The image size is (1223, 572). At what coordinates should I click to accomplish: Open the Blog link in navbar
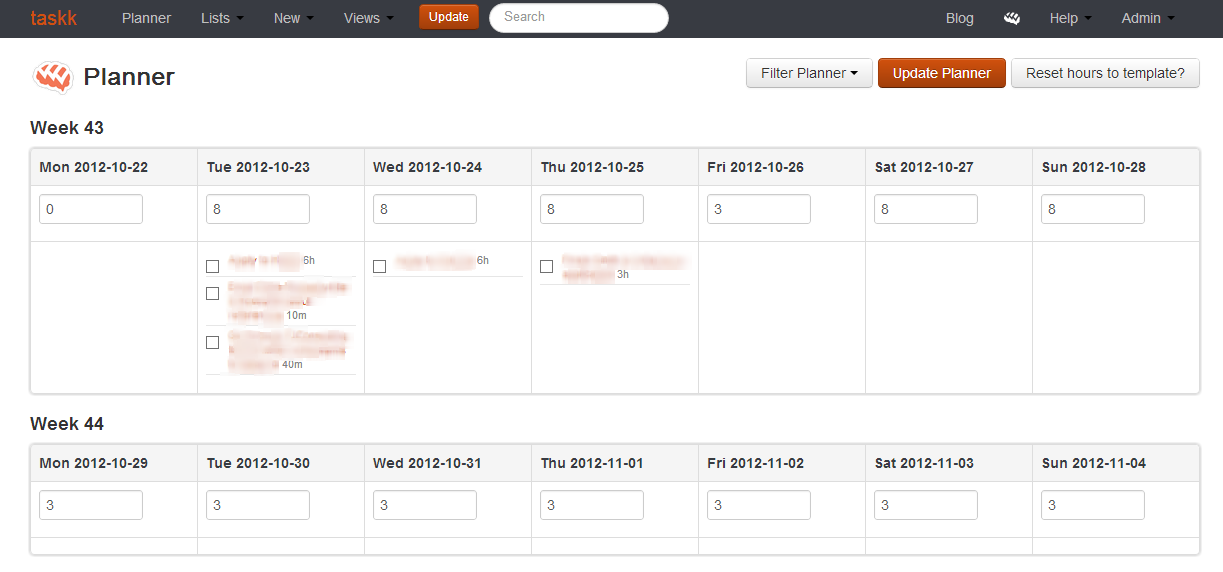[959, 18]
